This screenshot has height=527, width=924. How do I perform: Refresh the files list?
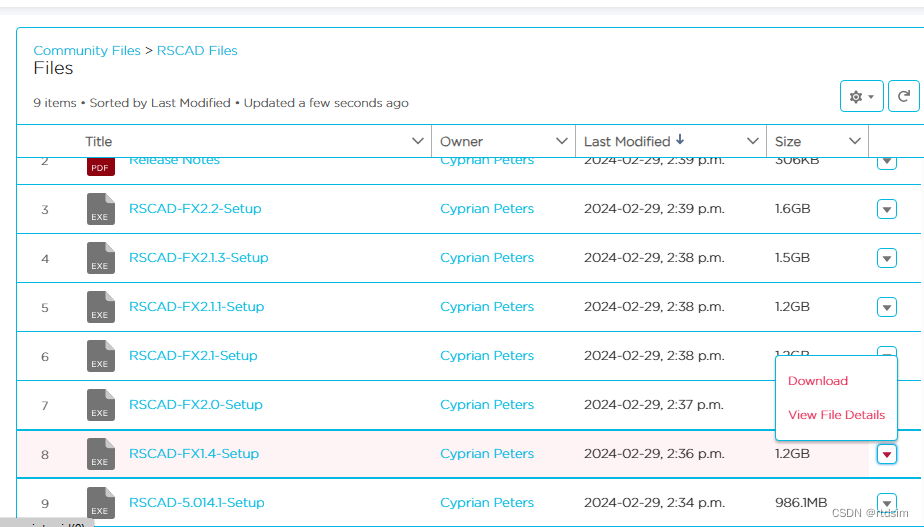point(903,96)
